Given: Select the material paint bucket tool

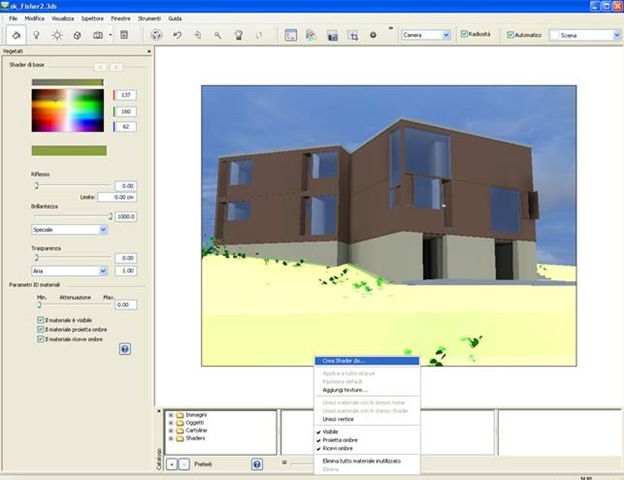Looking at the screenshot, I should pos(18,35).
